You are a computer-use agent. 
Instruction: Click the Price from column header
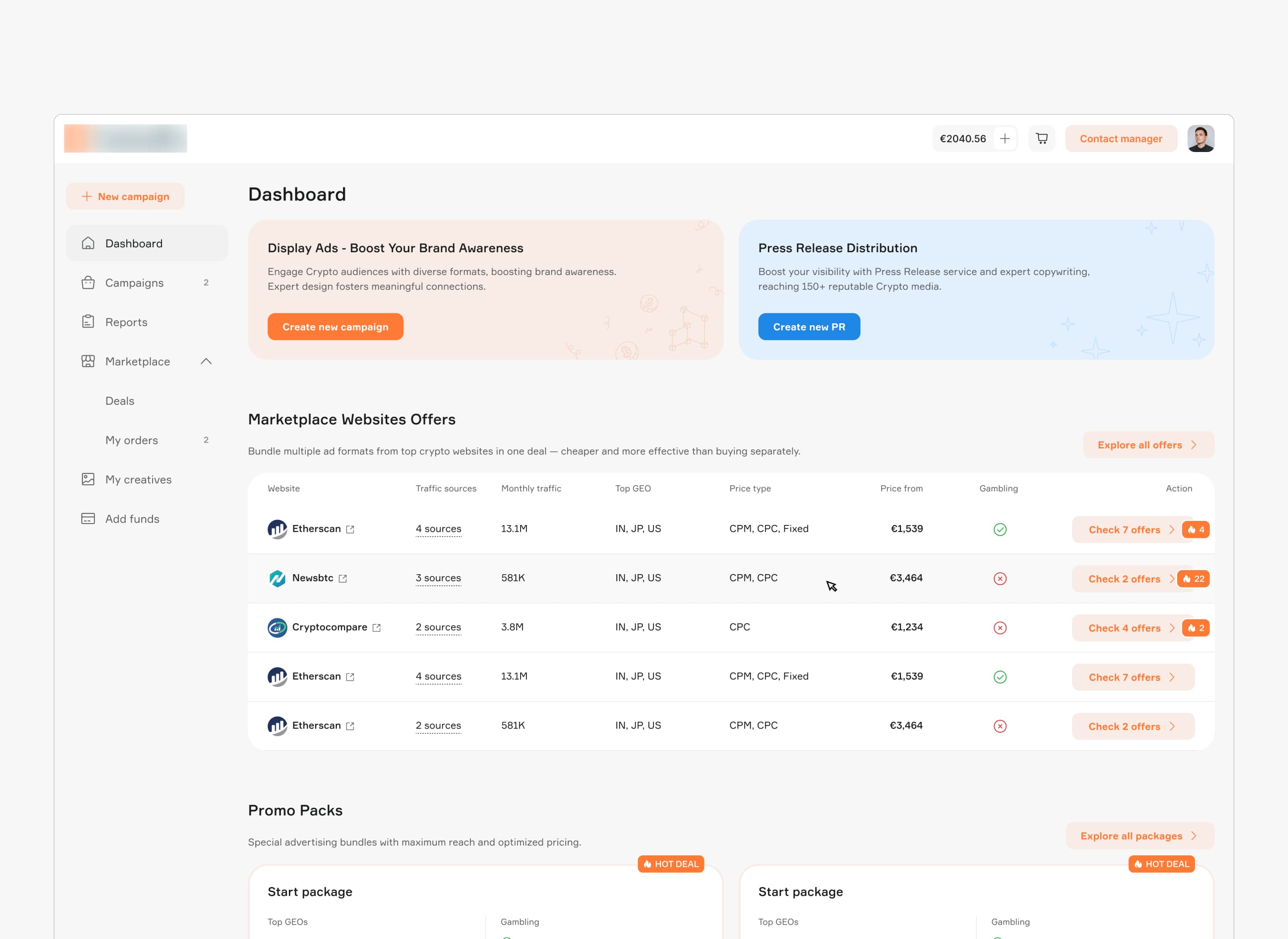pos(901,488)
